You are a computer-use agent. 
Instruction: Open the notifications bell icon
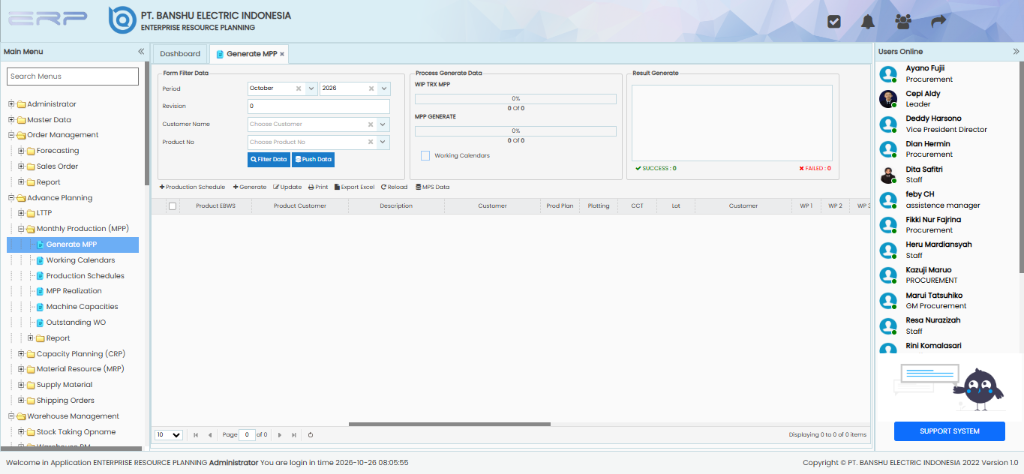868,22
